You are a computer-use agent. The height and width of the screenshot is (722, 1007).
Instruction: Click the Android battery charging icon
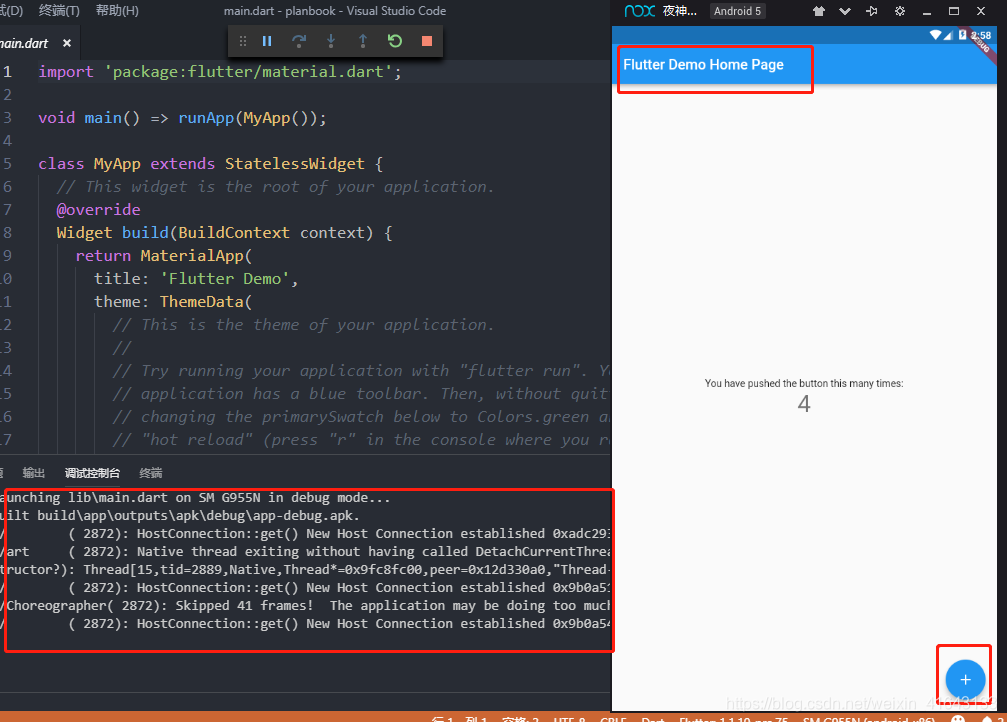962,35
